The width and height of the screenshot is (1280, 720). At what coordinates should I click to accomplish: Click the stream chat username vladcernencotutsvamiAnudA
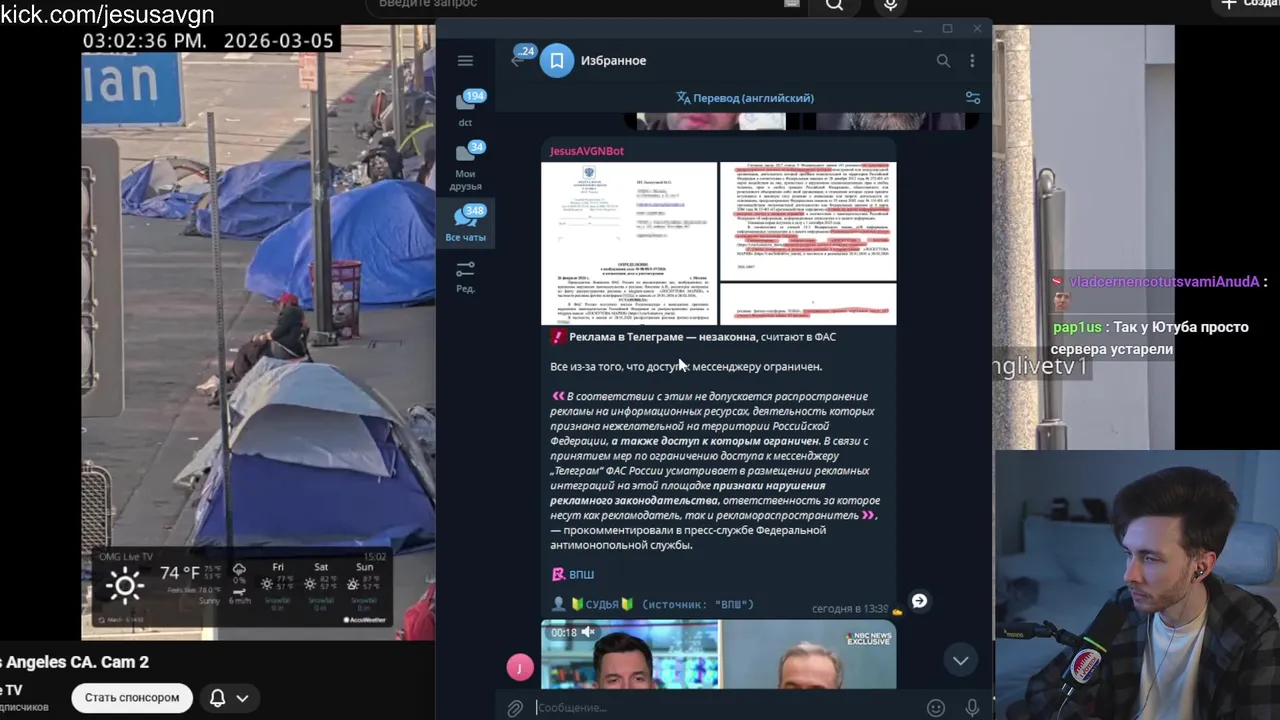click(1165, 282)
